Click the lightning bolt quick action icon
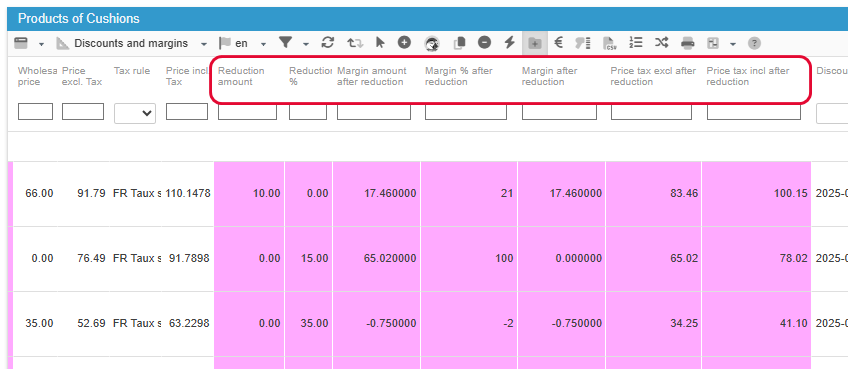Screen dimensions: 848x369 [509, 43]
